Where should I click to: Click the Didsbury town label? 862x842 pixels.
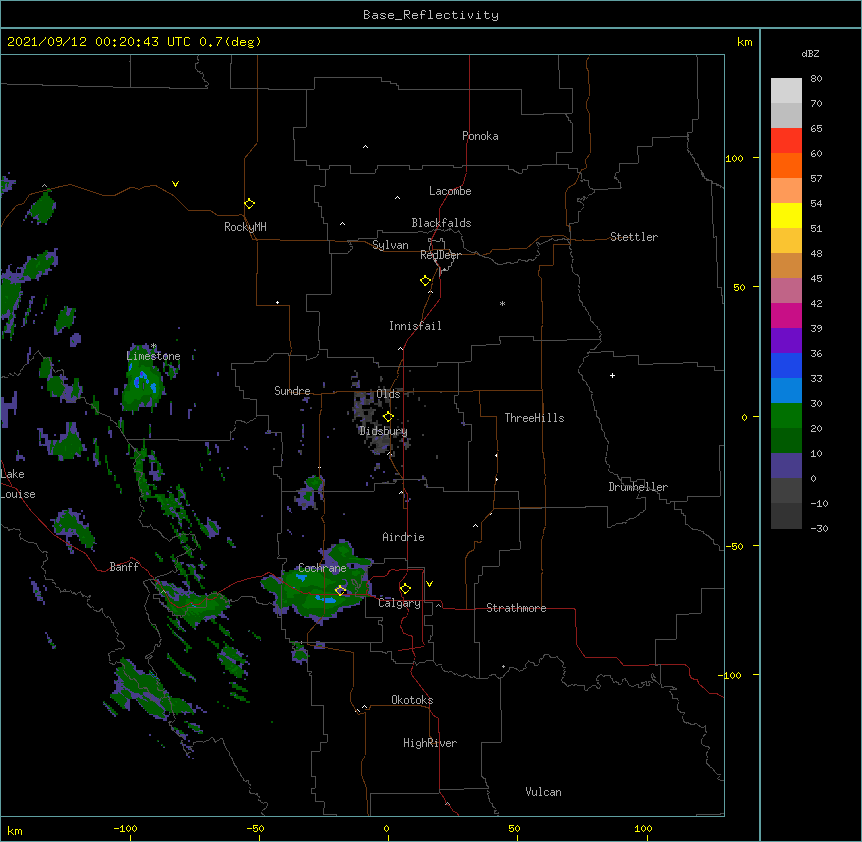pyautogui.click(x=383, y=431)
